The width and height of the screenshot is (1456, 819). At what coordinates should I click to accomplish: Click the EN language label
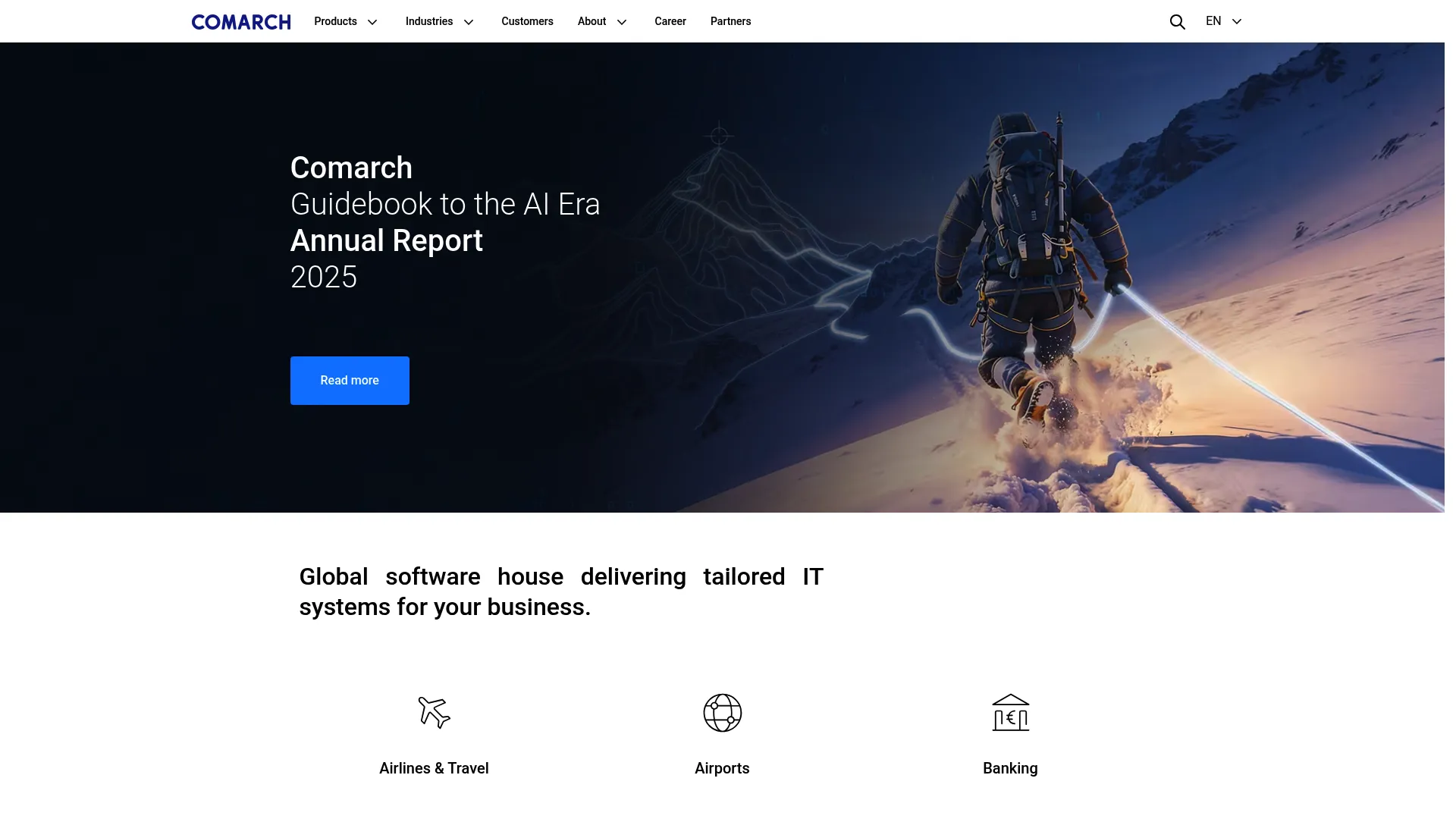[1213, 21]
